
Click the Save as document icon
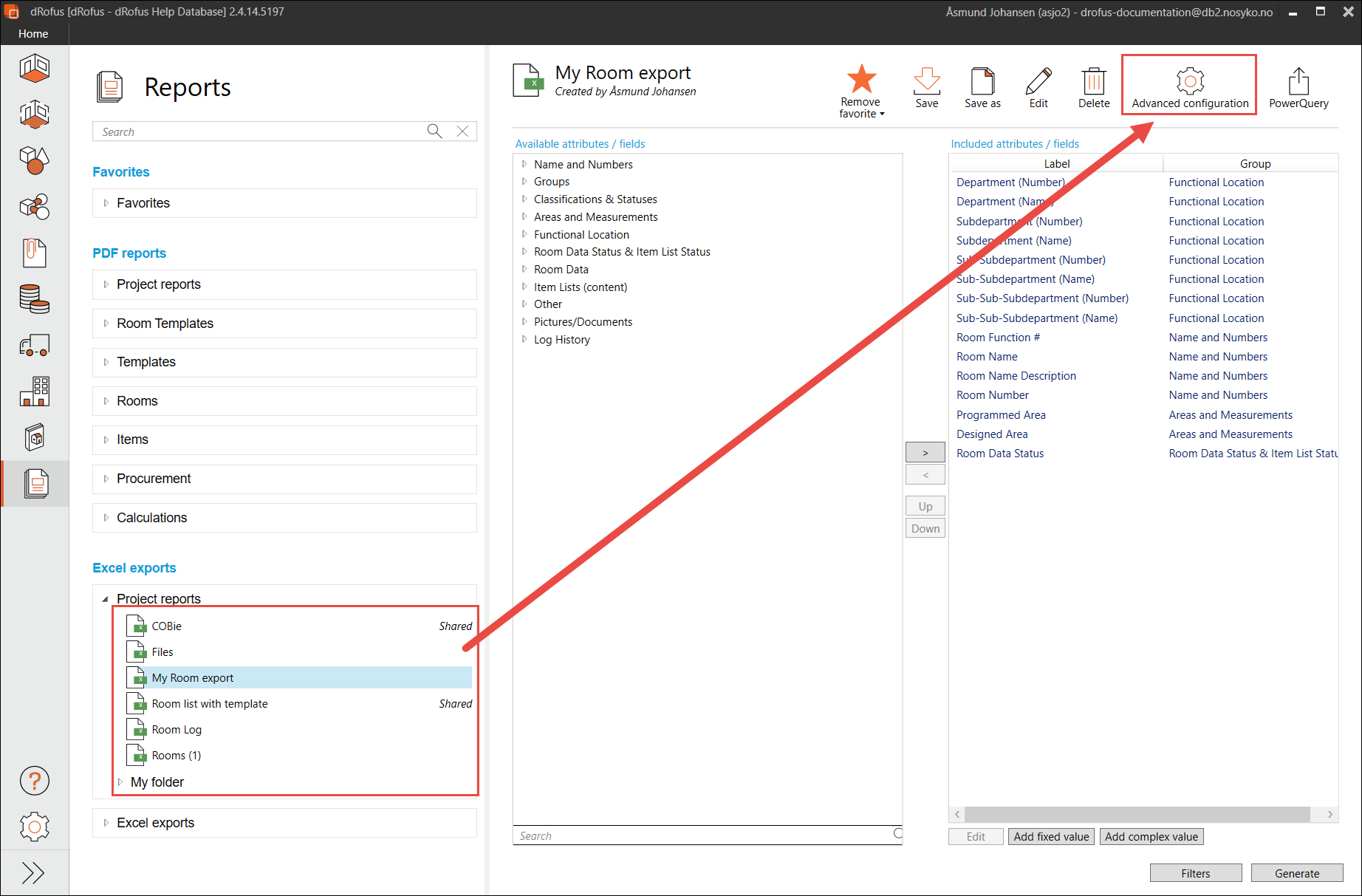click(982, 81)
